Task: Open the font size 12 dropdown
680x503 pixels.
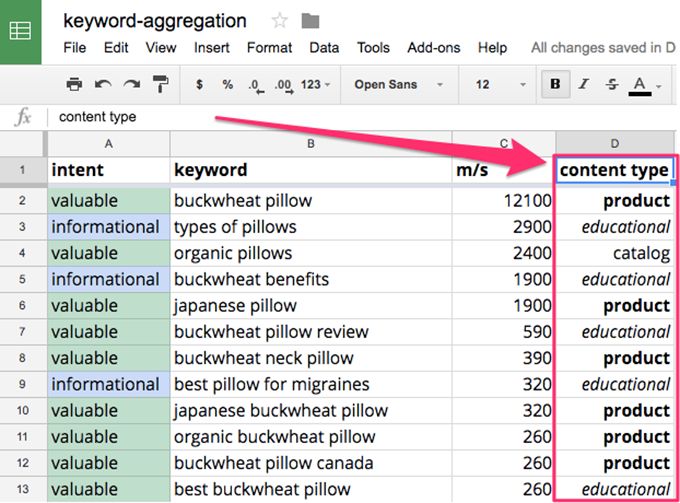Action: tap(500, 85)
